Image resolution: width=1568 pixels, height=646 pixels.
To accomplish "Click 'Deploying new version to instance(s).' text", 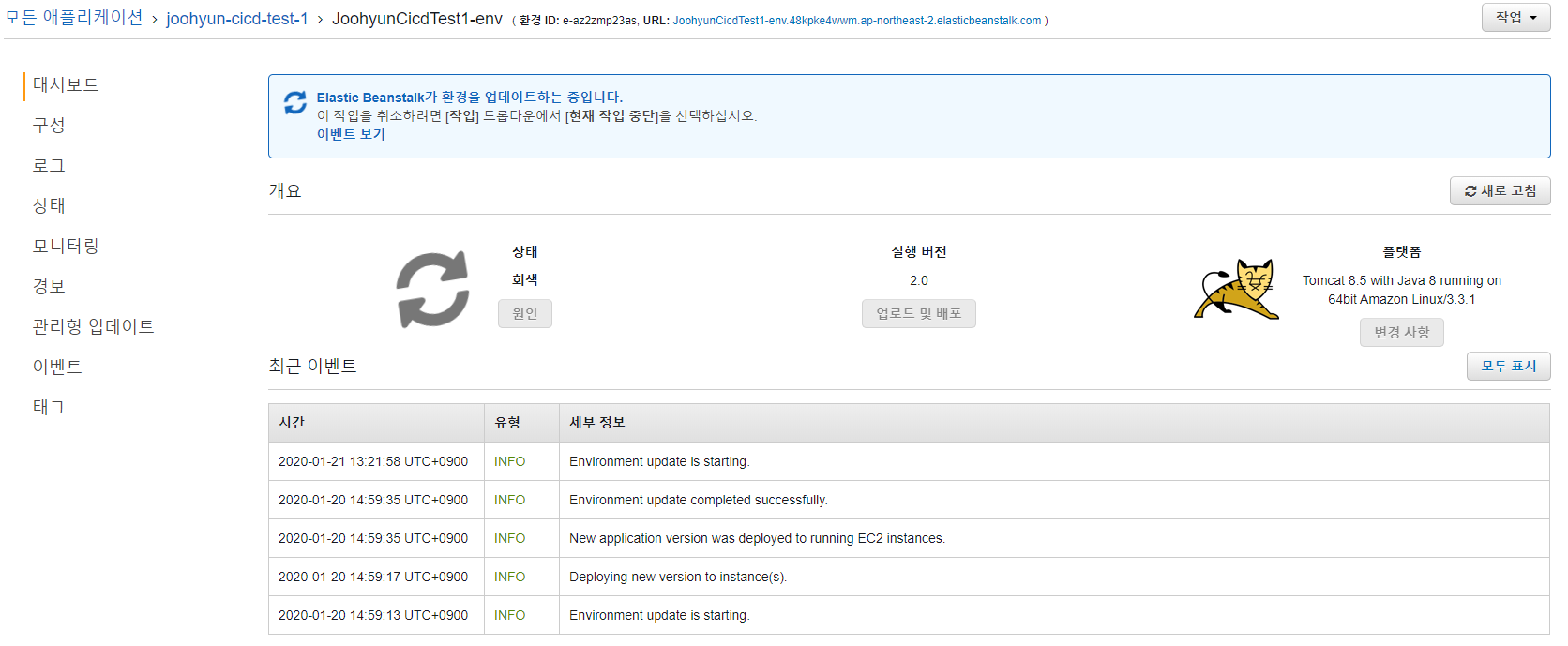I will 678,578.
